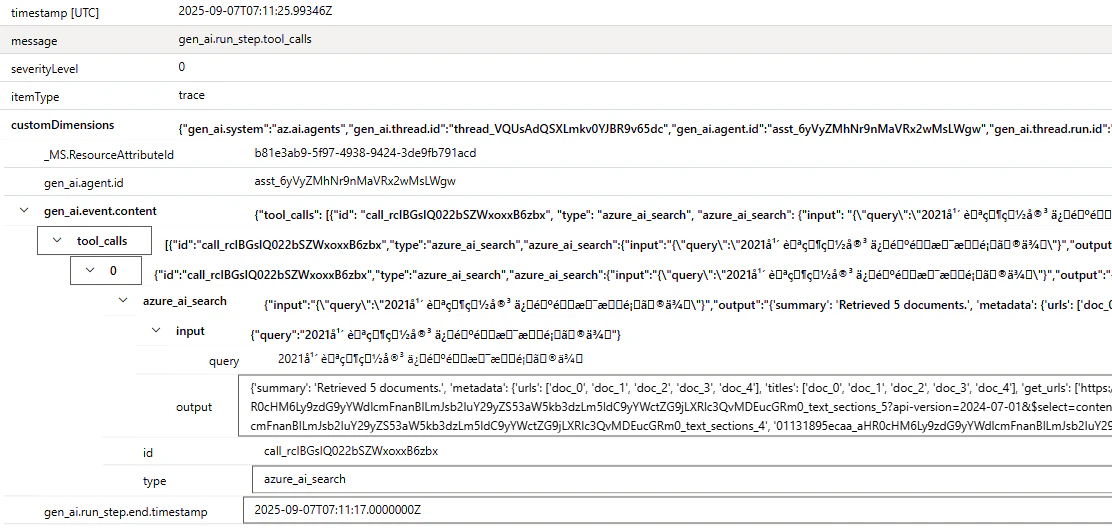
Task: Click the JSON value beside item 0
Action: pos(633,274)
